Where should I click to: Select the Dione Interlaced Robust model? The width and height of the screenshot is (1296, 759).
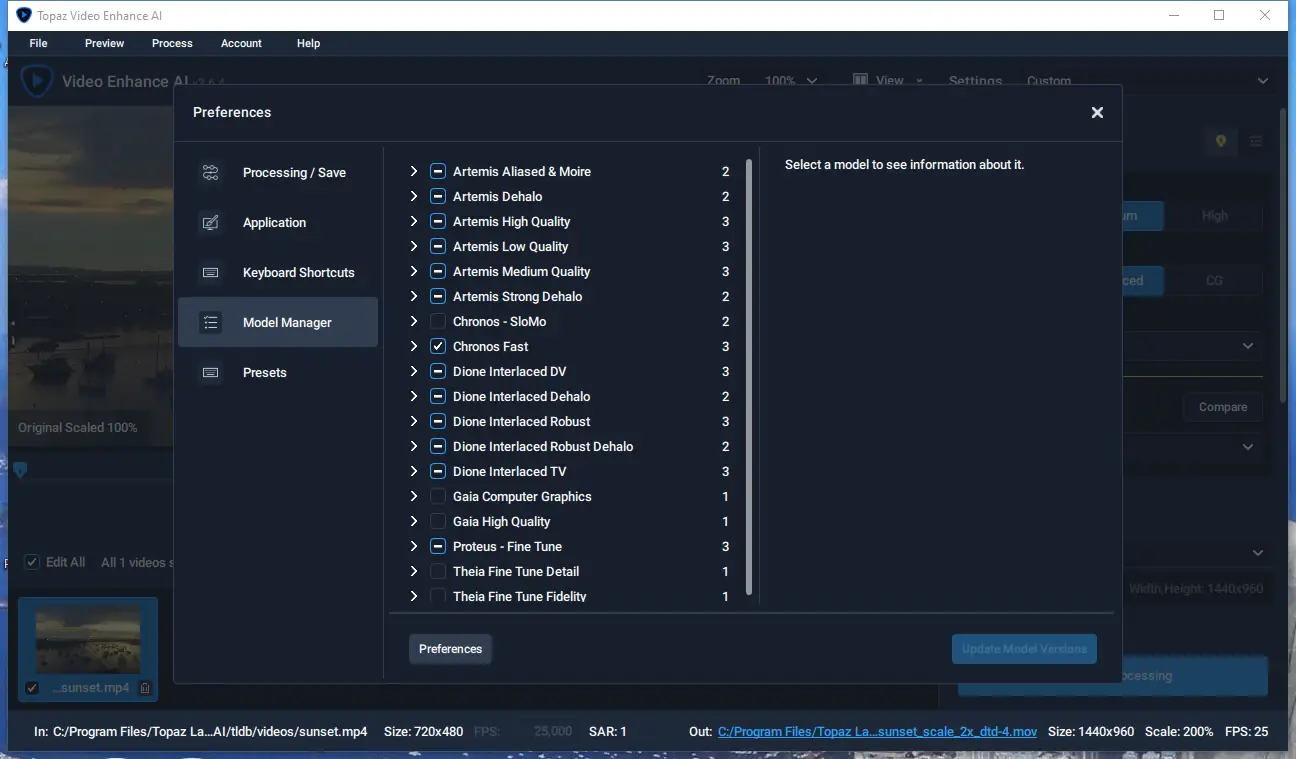coord(521,421)
